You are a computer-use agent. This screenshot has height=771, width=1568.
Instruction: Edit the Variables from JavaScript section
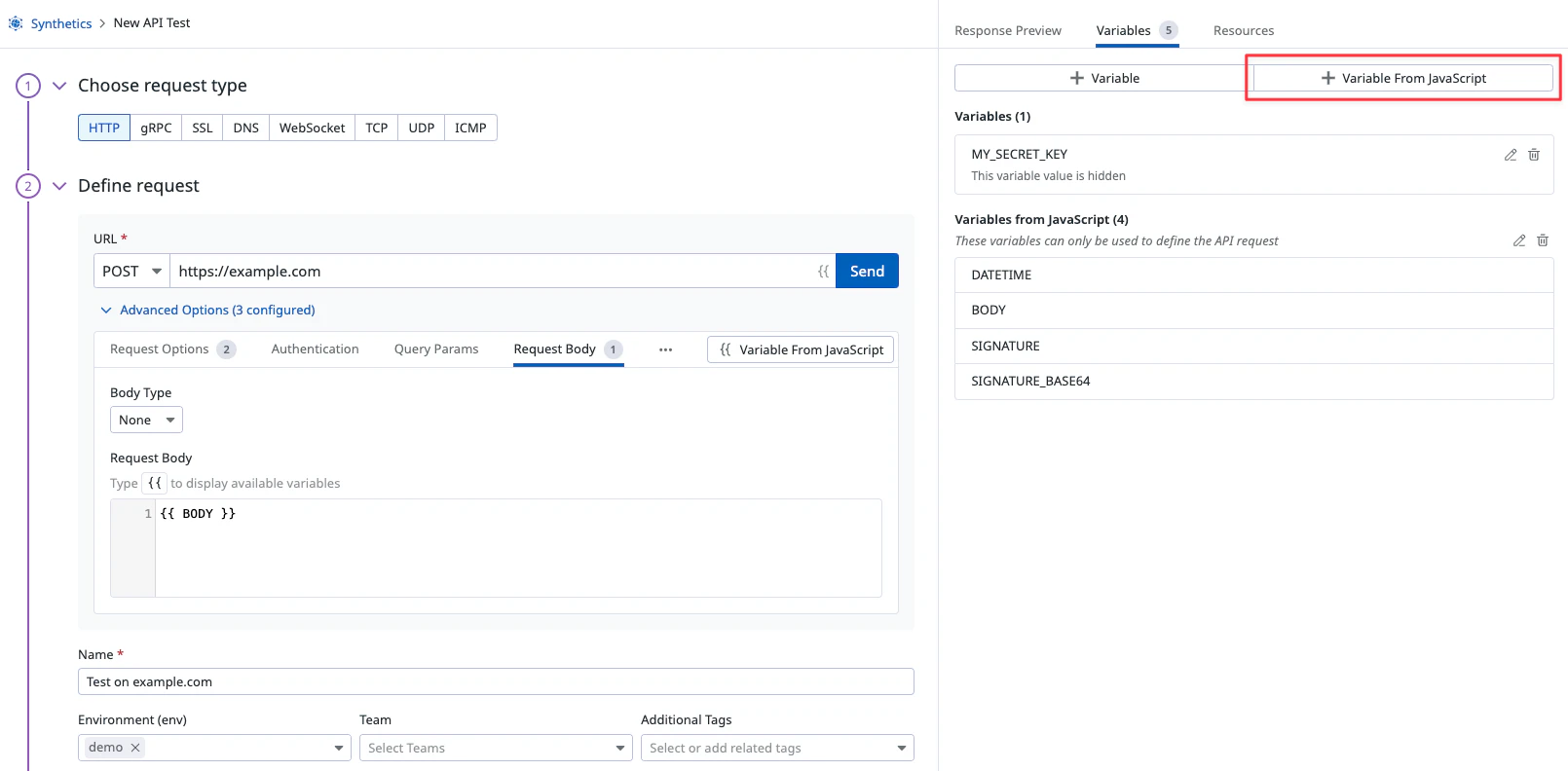pyautogui.click(x=1519, y=240)
